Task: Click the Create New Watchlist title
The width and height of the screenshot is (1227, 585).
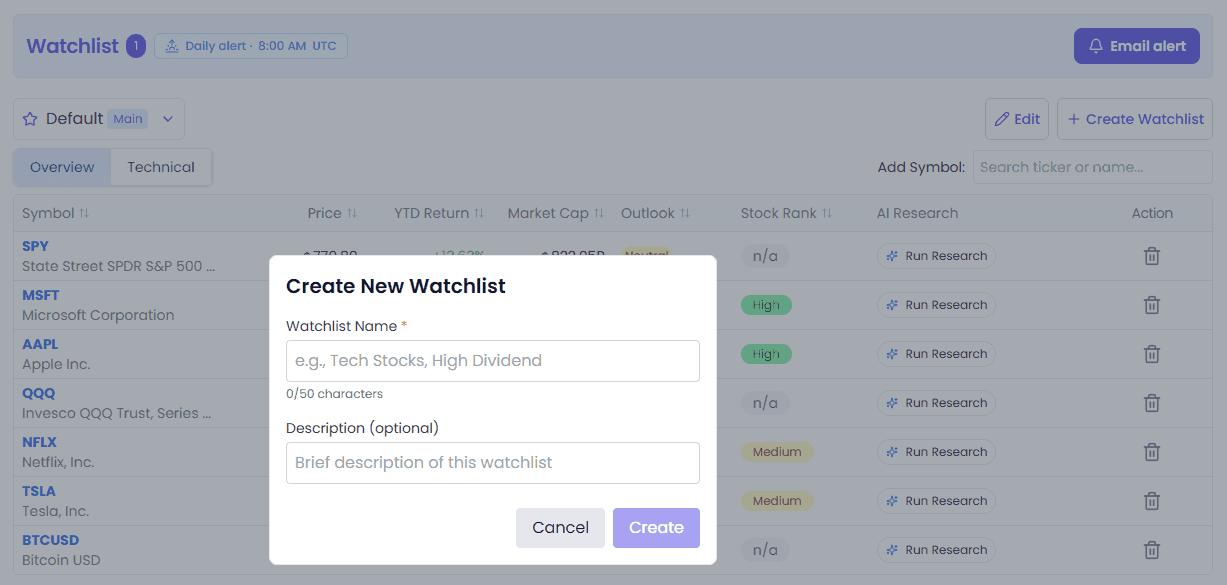Action: pyautogui.click(x=396, y=286)
